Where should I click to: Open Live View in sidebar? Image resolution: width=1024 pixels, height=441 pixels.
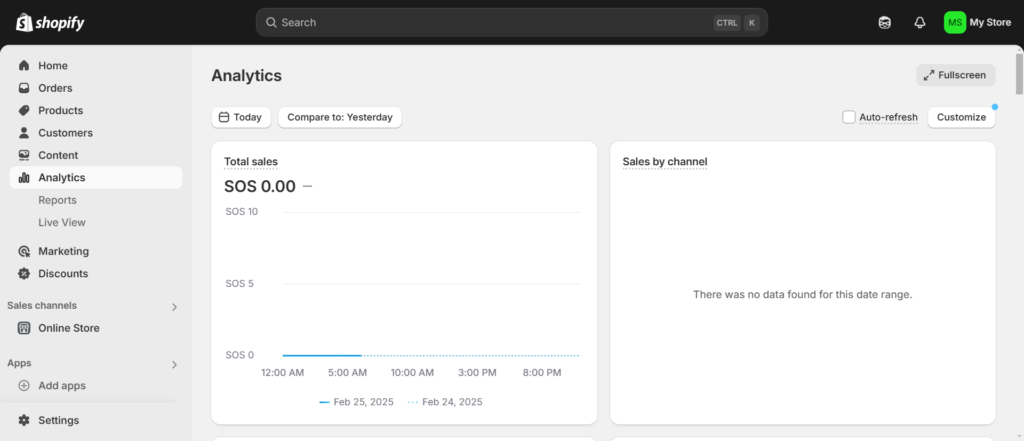[62, 223]
